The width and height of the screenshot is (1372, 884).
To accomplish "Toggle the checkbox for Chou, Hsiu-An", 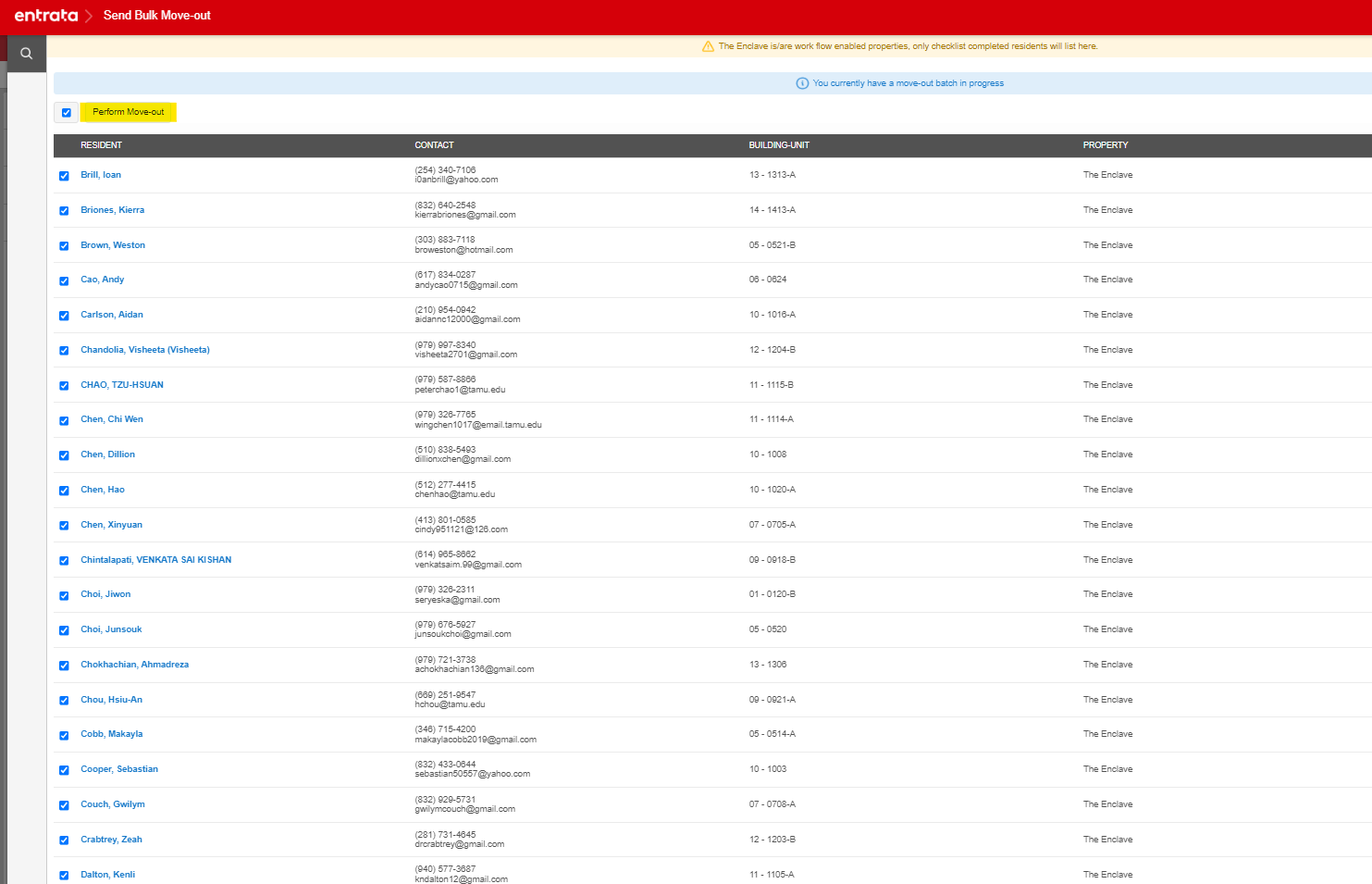I will coord(64,701).
